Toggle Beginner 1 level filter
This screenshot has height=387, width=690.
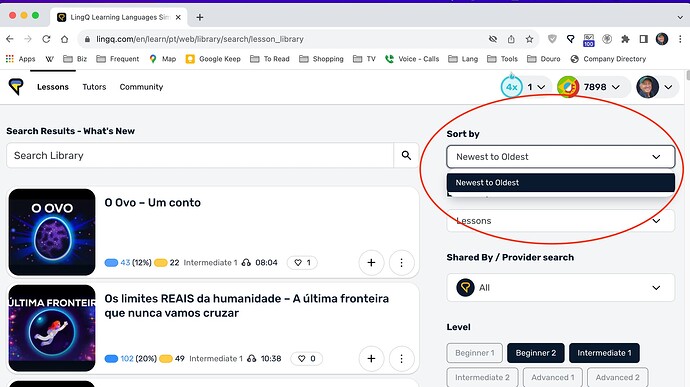pyautogui.click(x=474, y=353)
